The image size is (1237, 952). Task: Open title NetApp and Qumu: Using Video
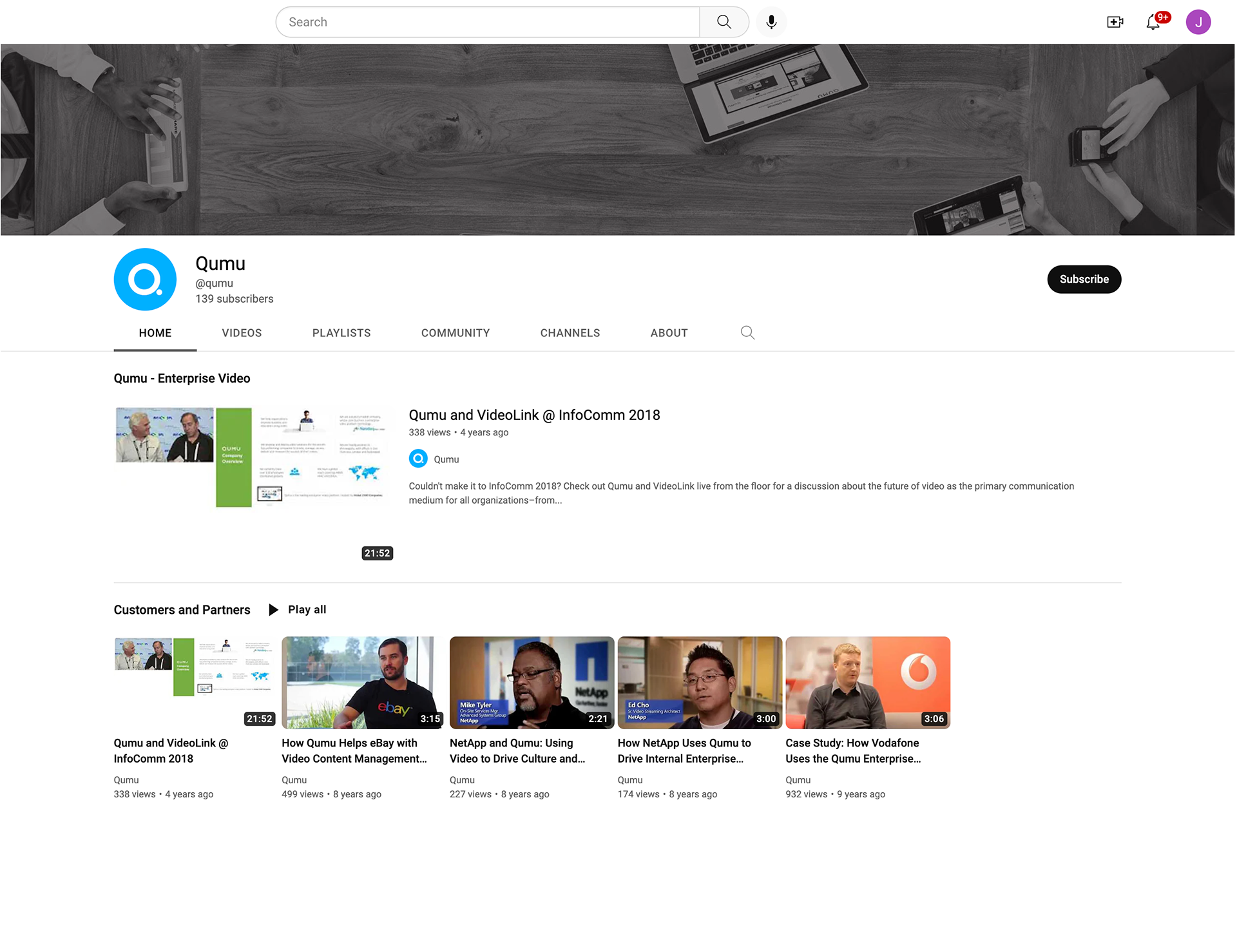[517, 751]
